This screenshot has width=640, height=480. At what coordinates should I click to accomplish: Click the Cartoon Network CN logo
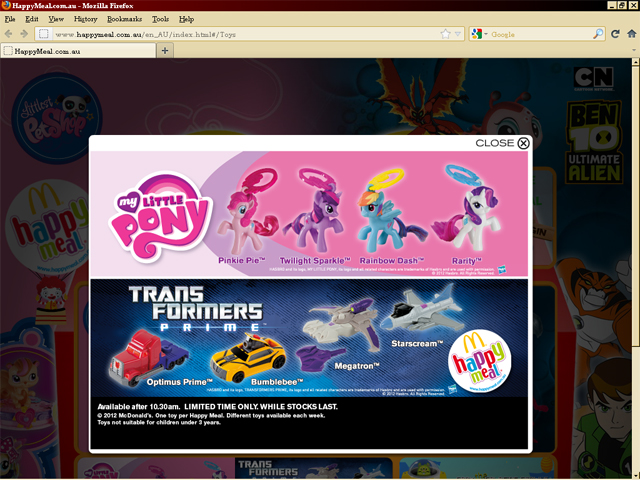tap(594, 79)
